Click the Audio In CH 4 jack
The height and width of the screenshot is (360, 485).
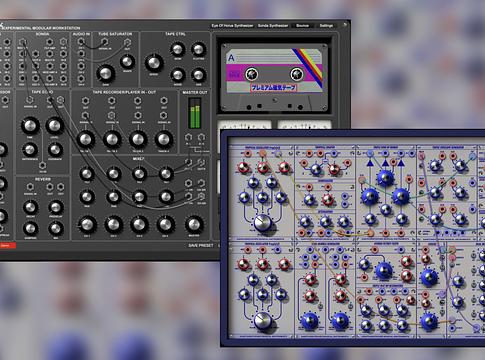tap(81, 78)
